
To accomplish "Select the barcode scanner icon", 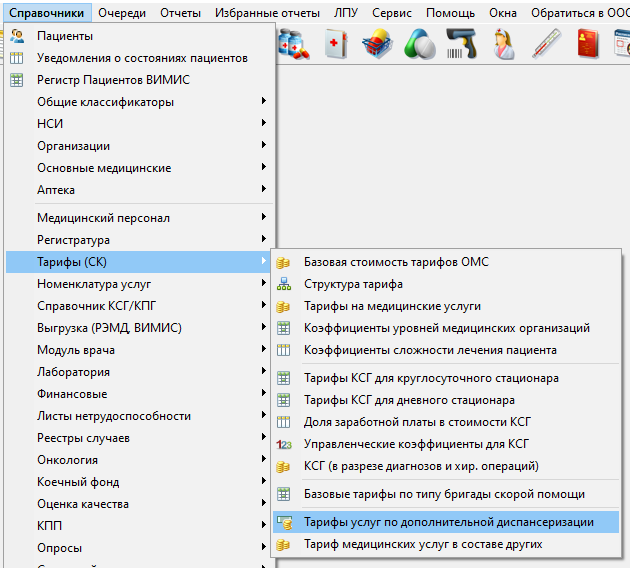I will coord(461,43).
